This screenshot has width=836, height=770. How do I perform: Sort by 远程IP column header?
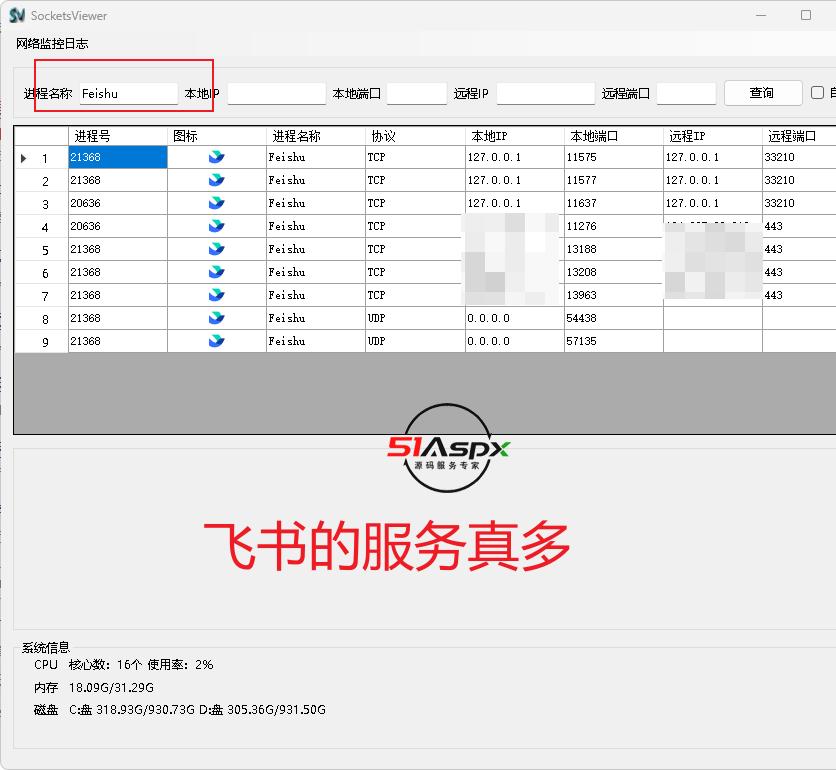[713, 136]
